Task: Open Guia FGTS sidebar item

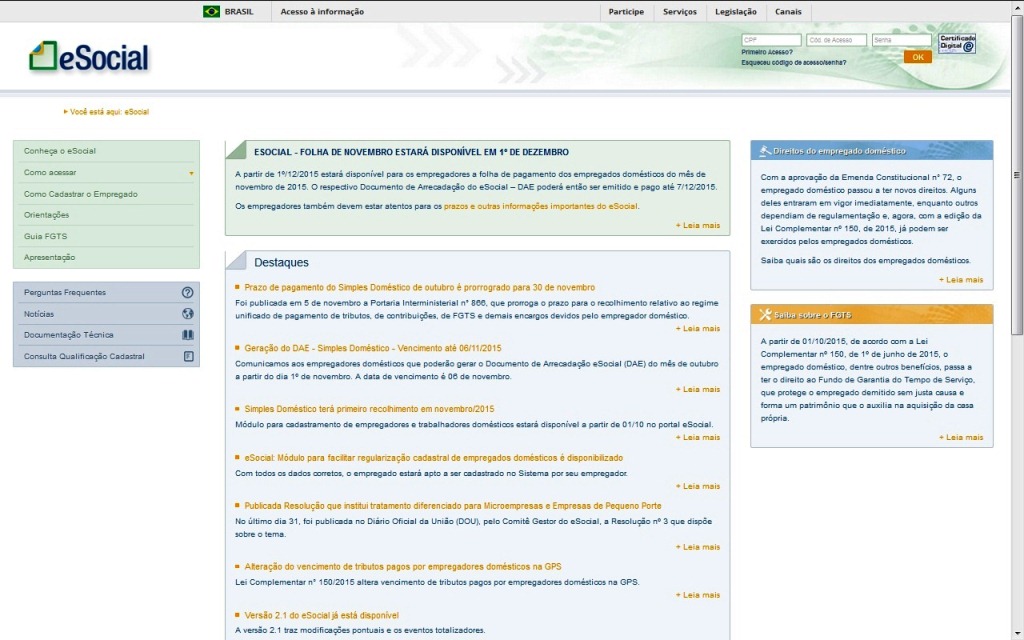Action: [106, 236]
